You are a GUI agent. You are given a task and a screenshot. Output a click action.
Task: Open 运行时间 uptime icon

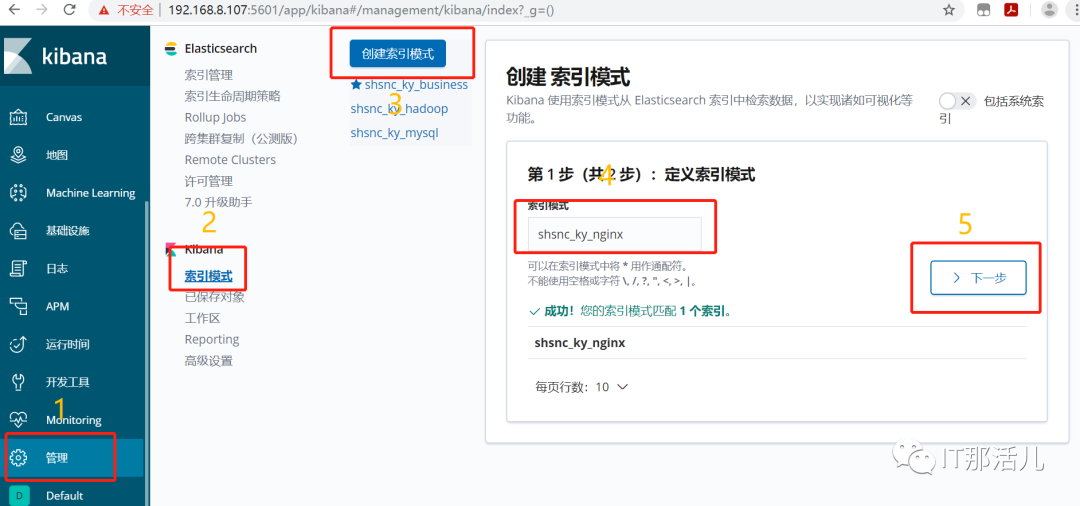[x=18, y=344]
